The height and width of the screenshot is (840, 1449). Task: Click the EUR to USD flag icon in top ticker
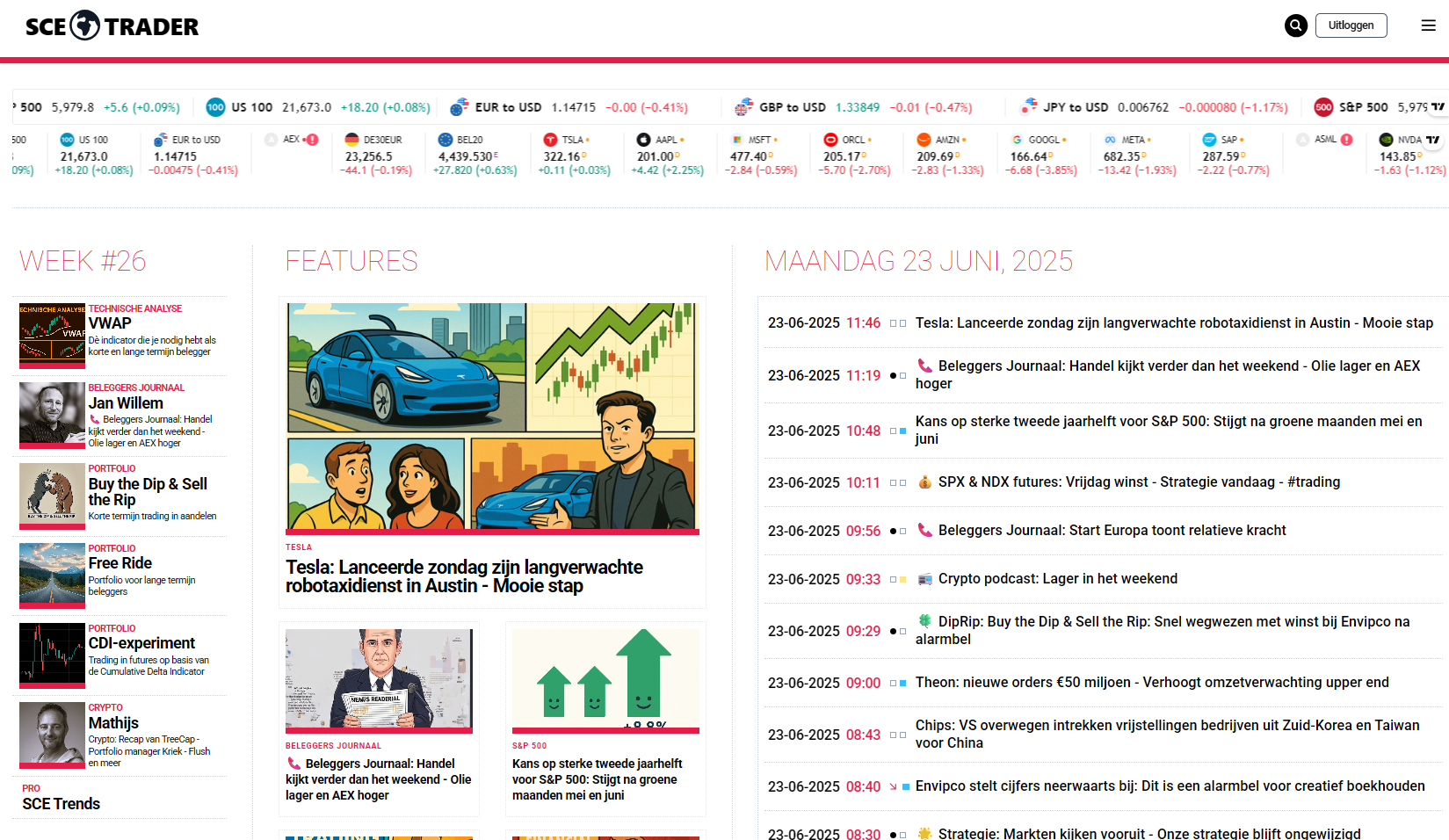click(459, 107)
